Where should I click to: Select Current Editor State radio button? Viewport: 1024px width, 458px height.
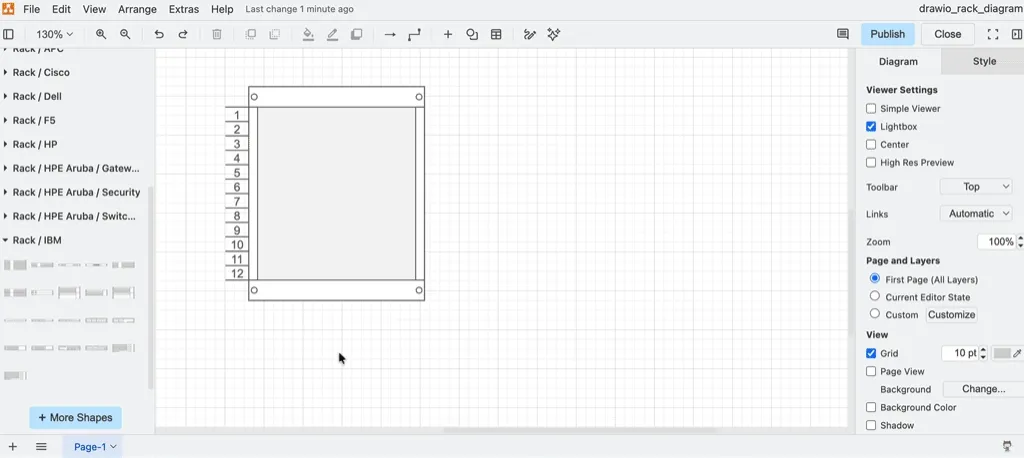tap(875, 296)
